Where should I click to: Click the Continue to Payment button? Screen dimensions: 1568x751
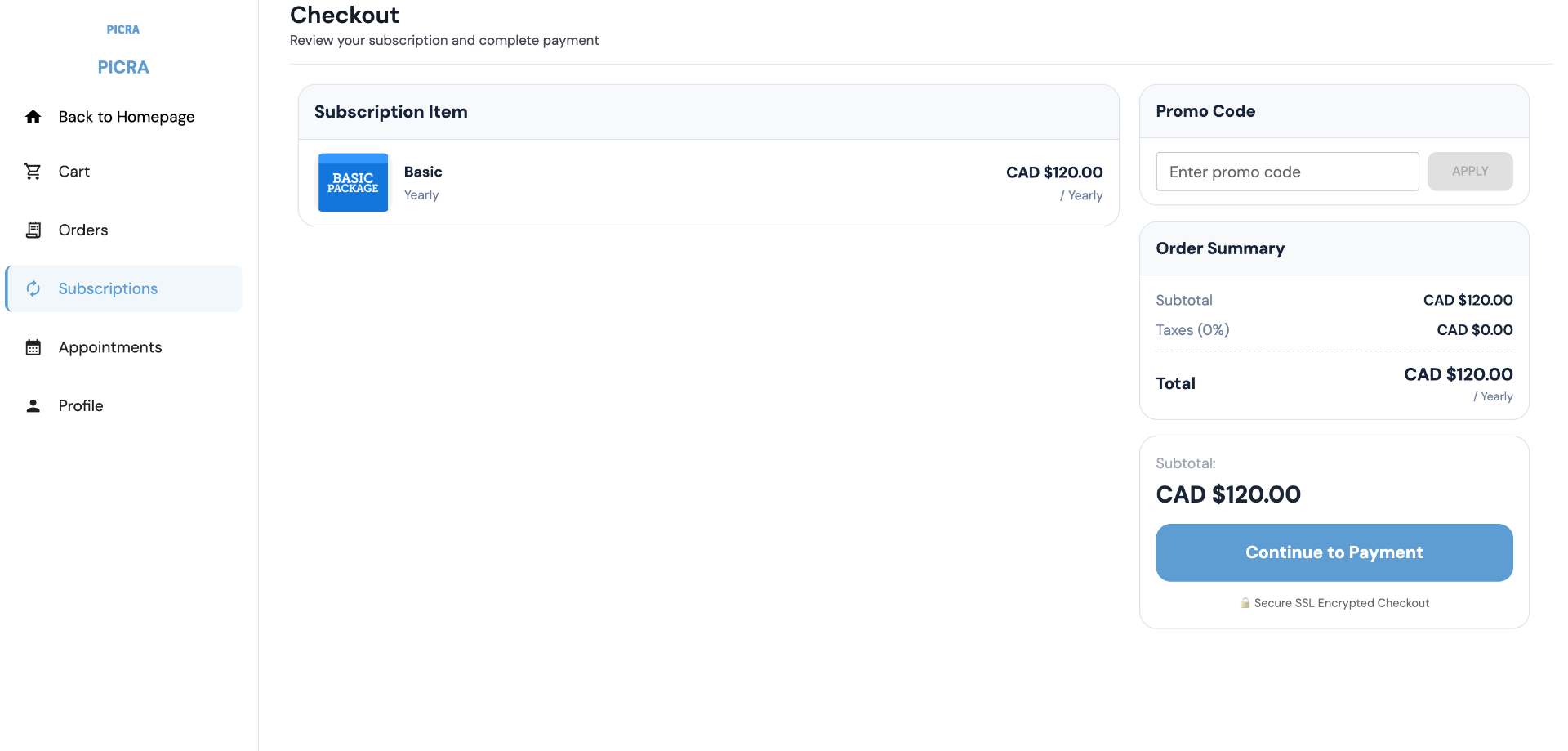pyautogui.click(x=1334, y=552)
